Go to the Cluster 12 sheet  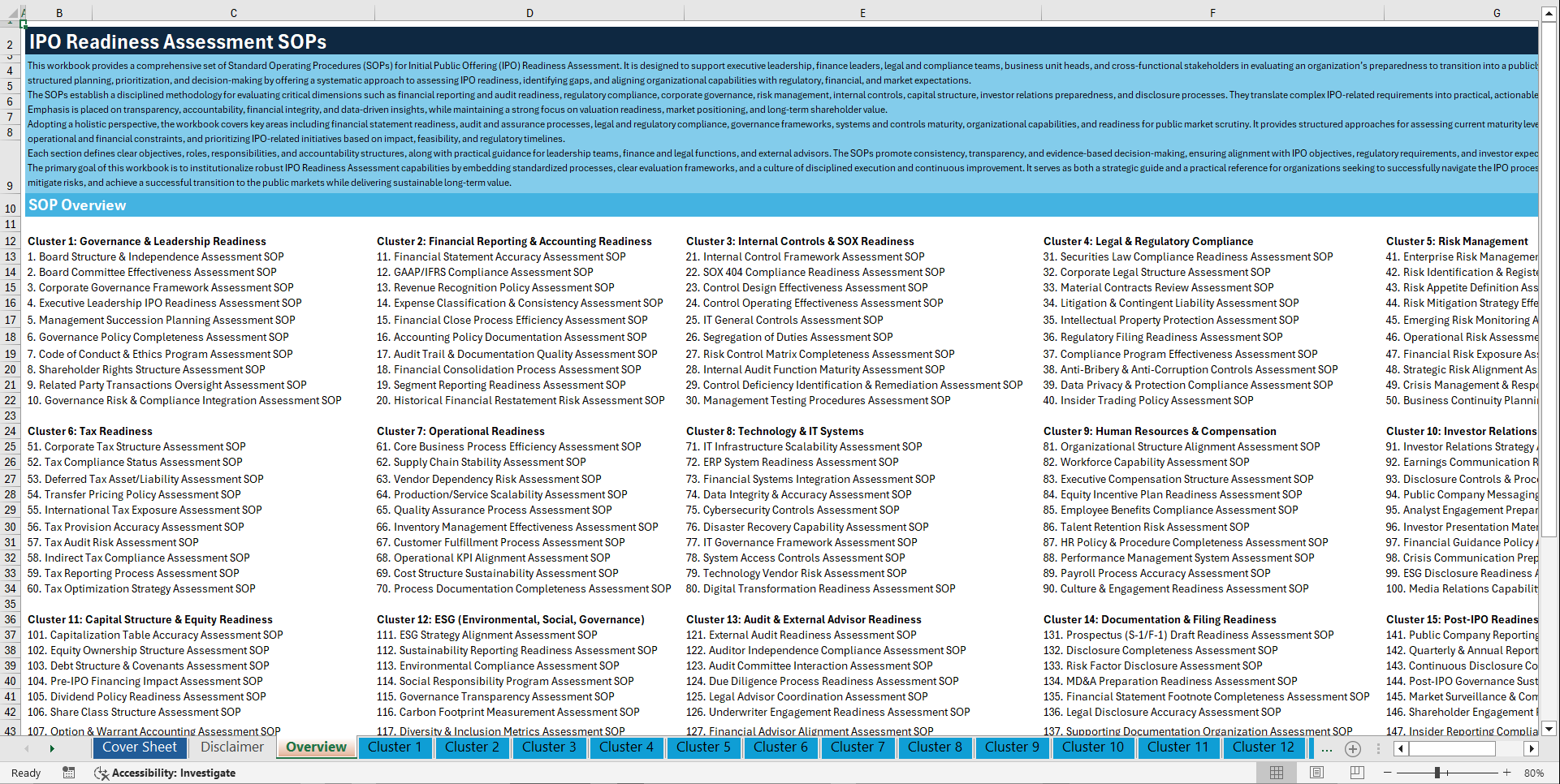coord(1264,747)
